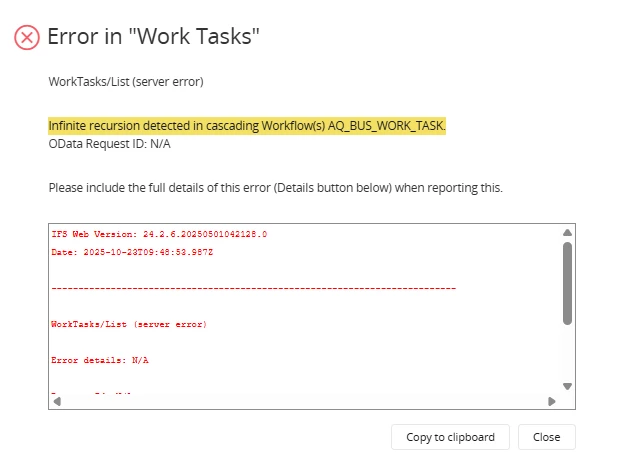Click red 'WorkTasks/List (server error)' line in details
The height and width of the screenshot is (467, 621).
click(128, 324)
